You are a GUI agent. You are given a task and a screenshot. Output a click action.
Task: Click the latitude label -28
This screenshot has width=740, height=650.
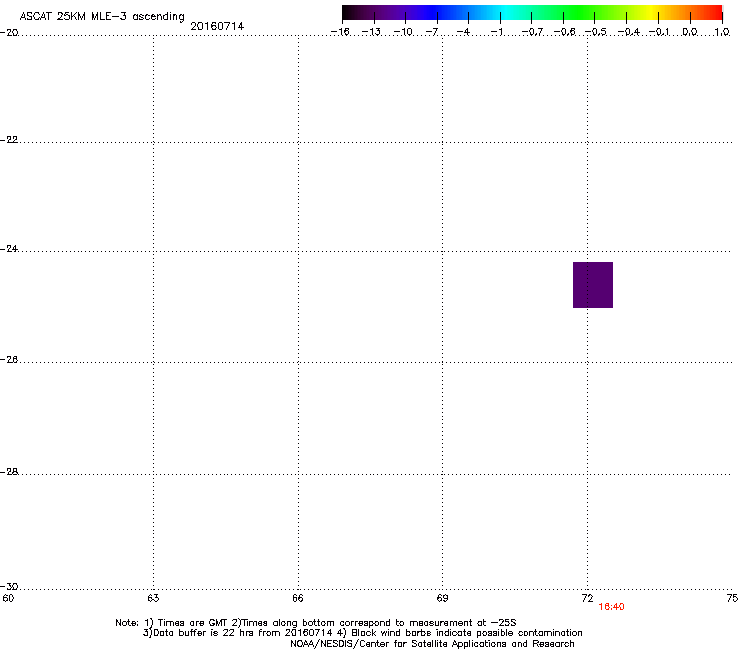9,472
